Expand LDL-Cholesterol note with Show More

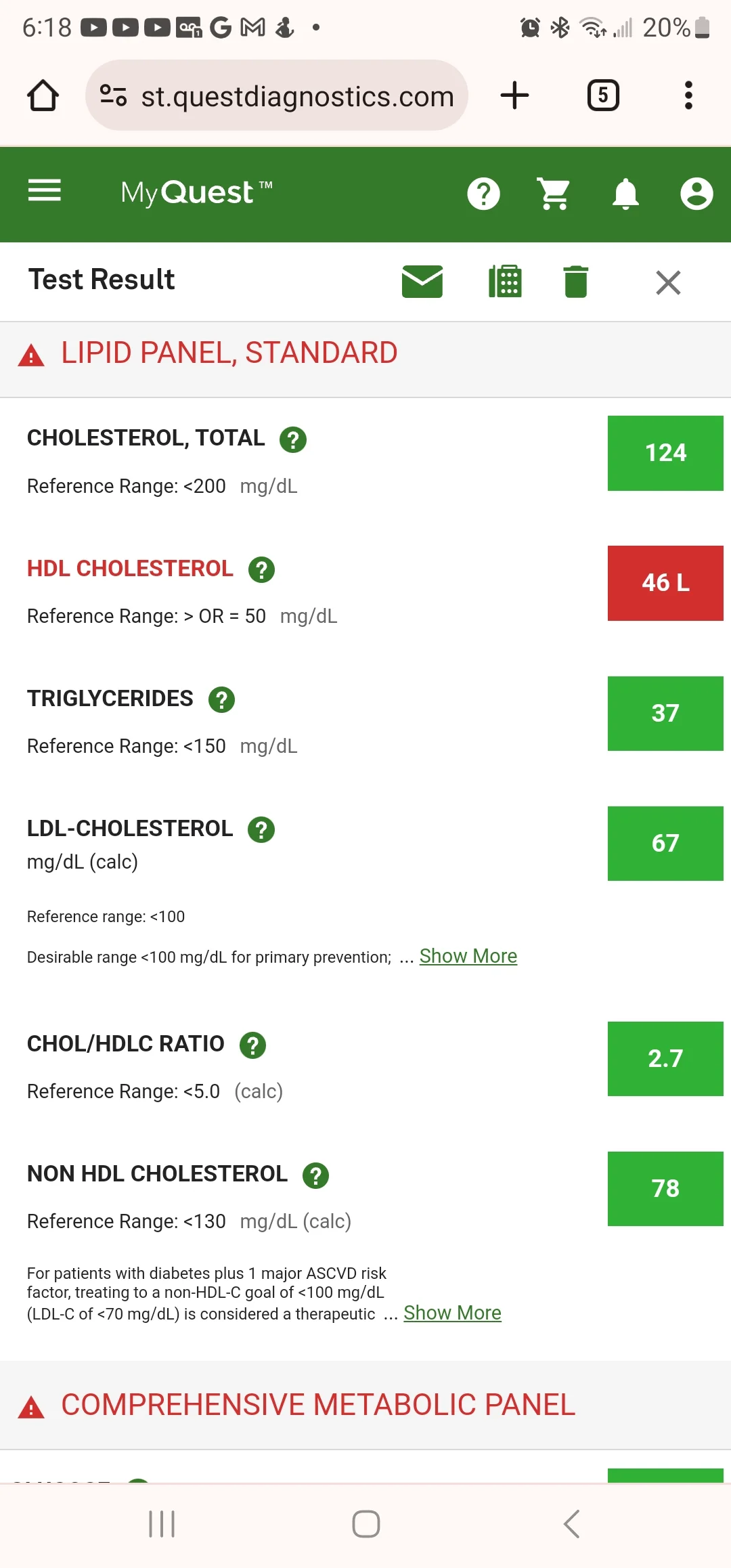coord(468,956)
